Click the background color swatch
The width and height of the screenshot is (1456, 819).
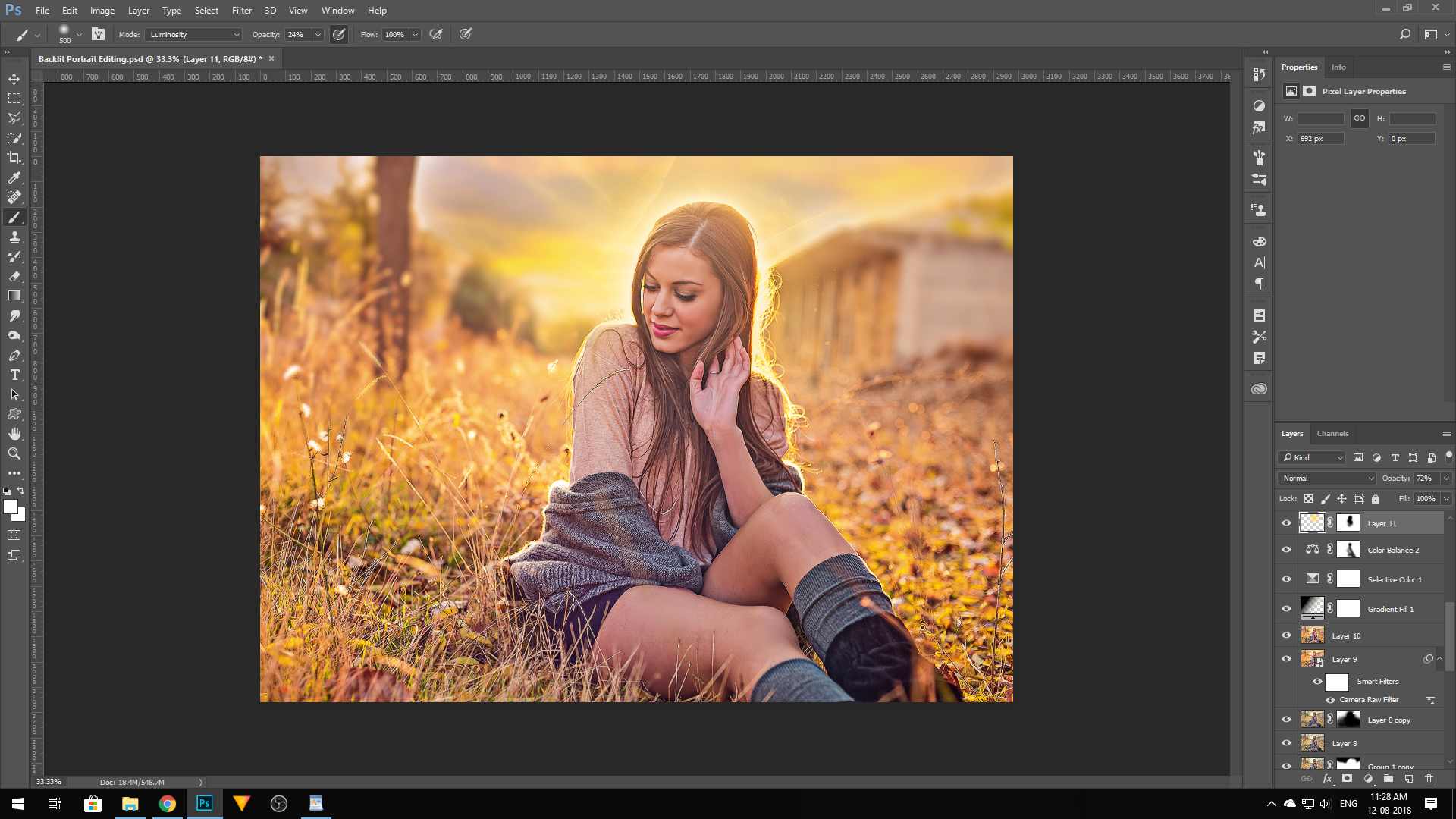coord(20,516)
